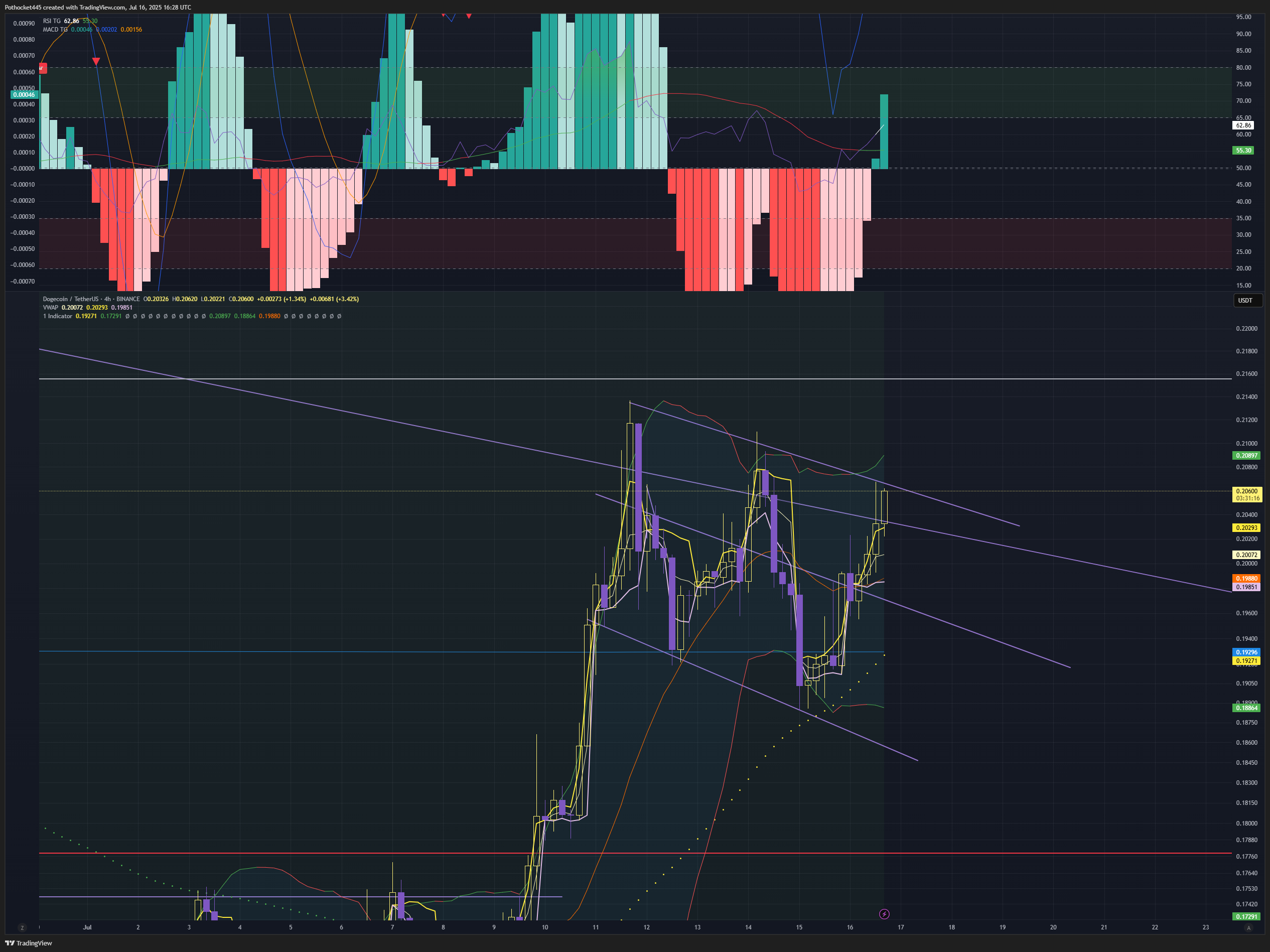
Task: Click the pink 0.19851 price axis label
Action: coord(1246,587)
